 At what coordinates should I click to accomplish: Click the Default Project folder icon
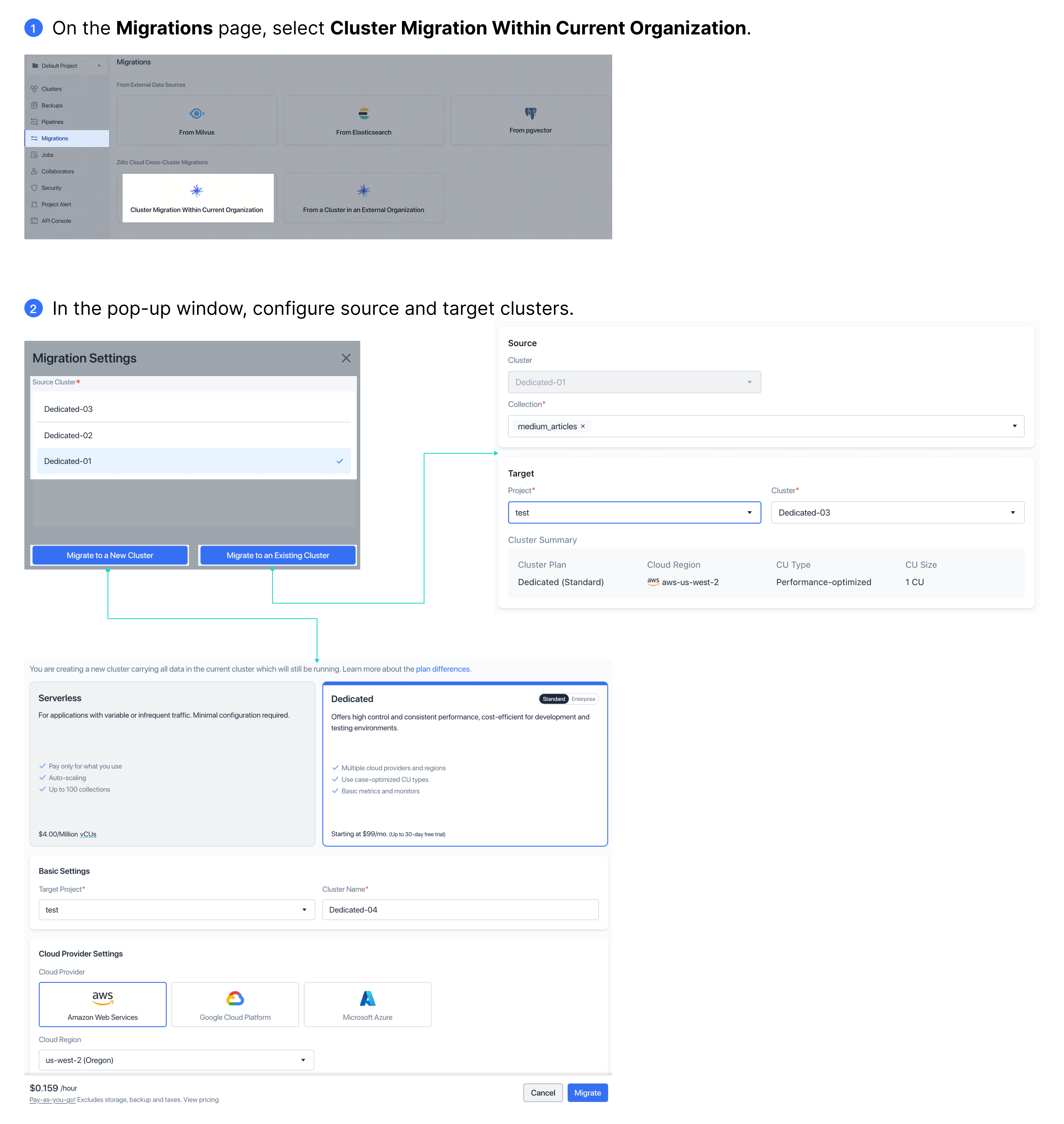[x=35, y=66]
